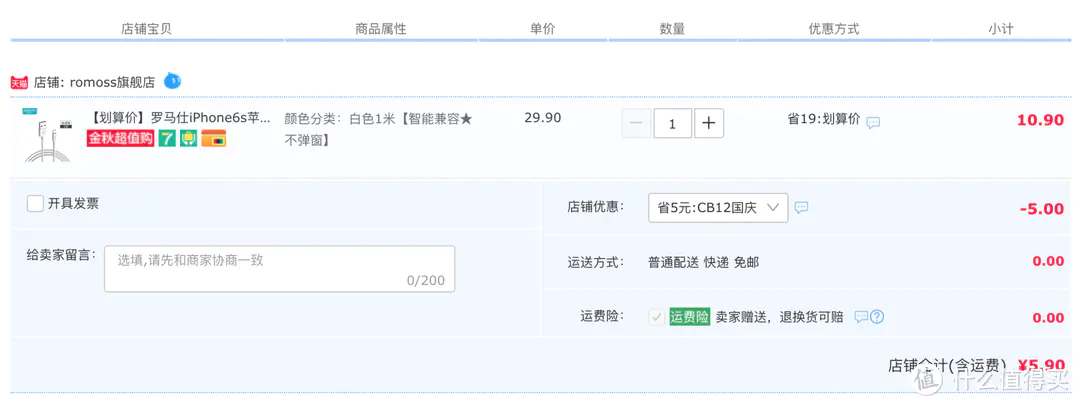Image resolution: width=1080 pixels, height=406 pixels.
Task: Click the 开具发票 label text
Action: pyautogui.click(x=73, y=203)
